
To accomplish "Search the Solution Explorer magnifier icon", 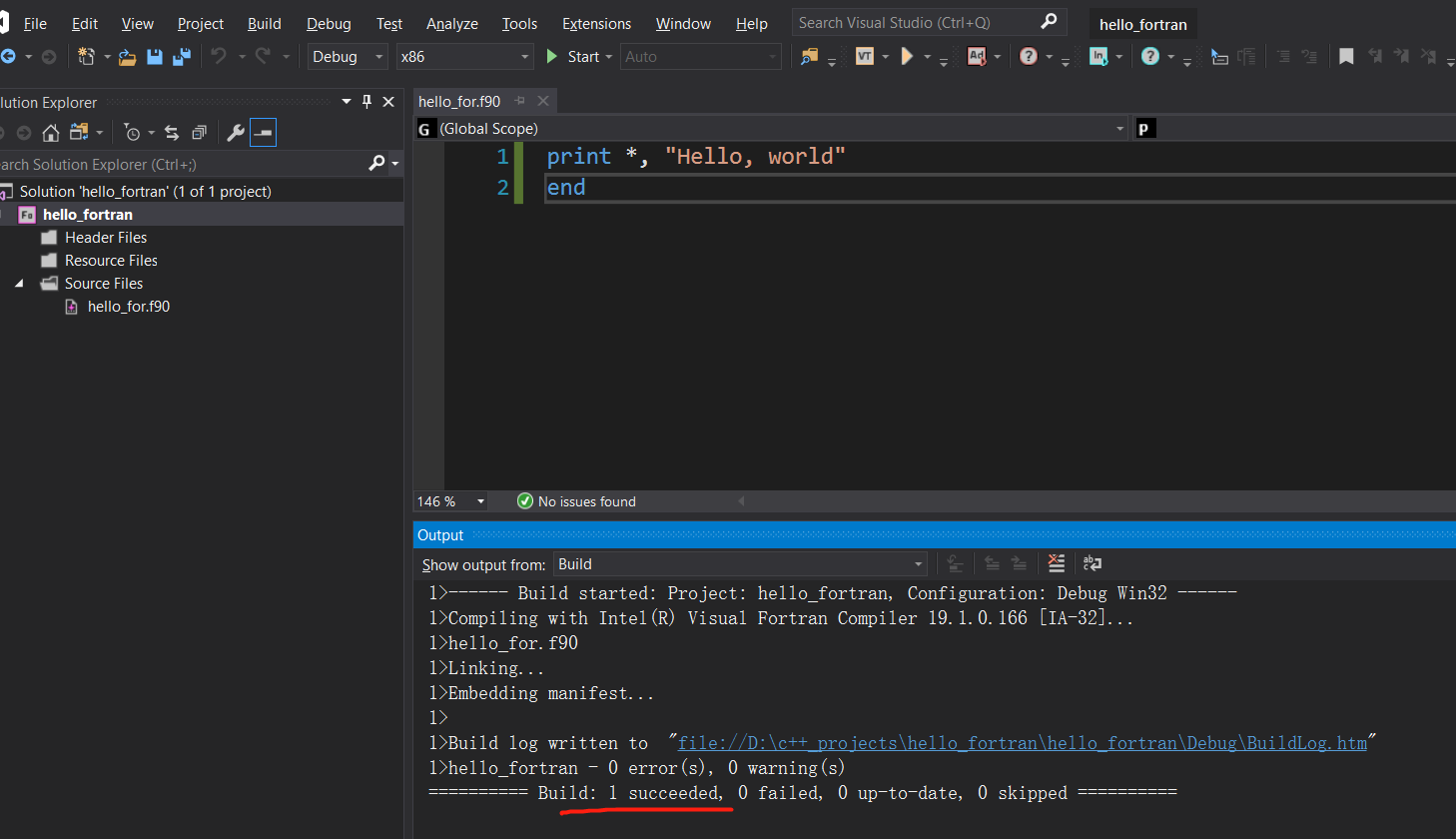I will click(376, 163).
